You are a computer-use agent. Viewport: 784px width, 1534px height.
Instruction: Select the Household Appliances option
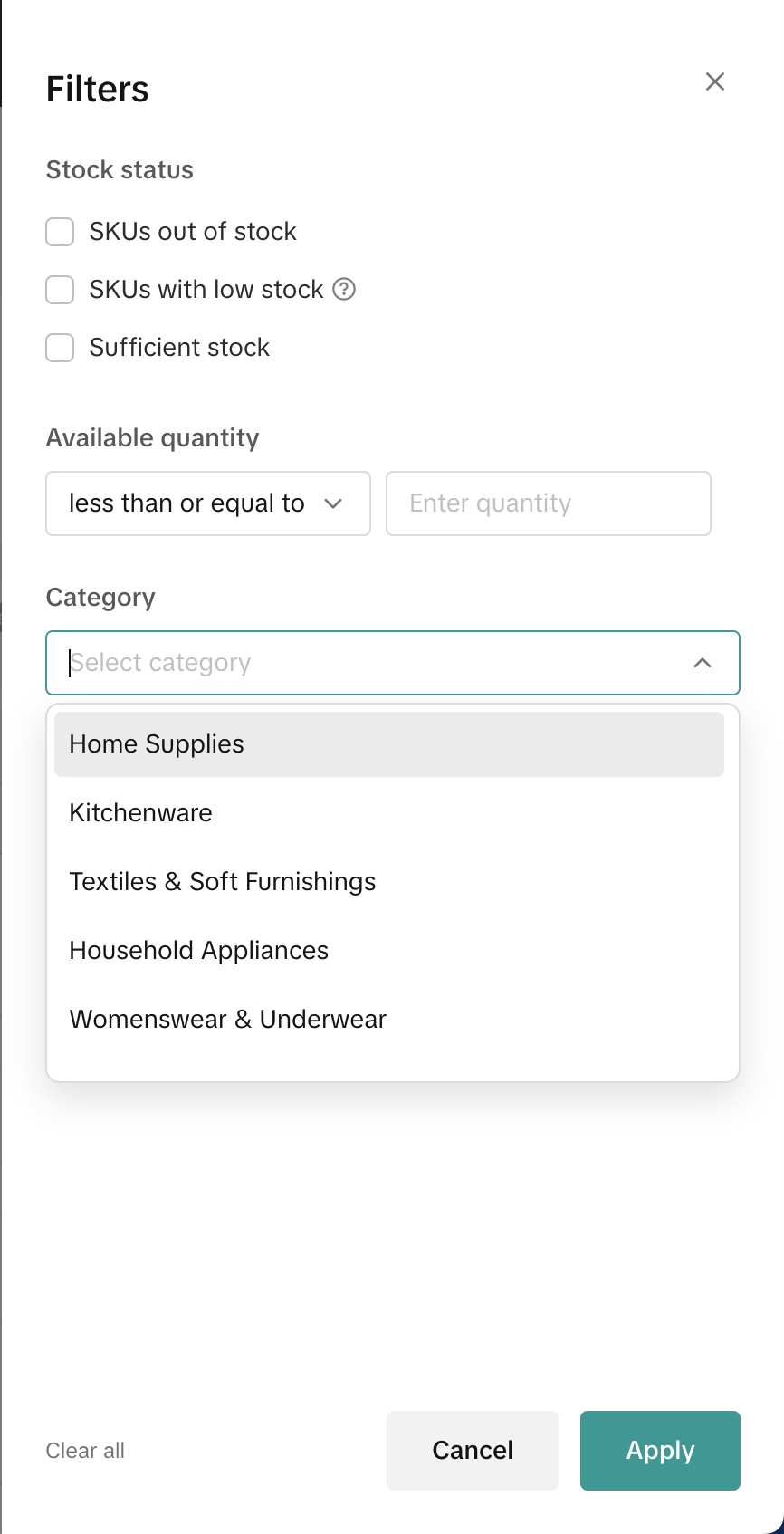click(x=199, y=951)
